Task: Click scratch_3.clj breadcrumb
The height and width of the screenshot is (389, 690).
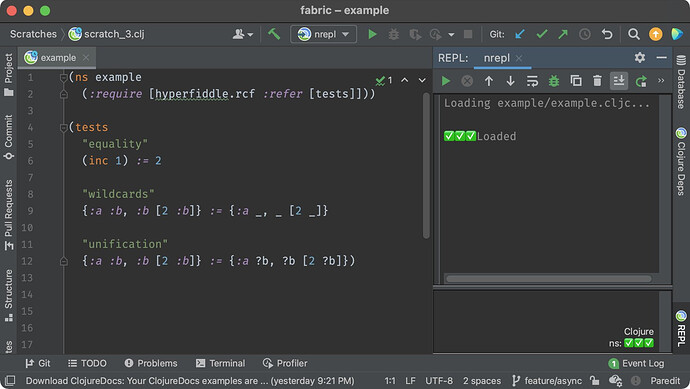Action: [106, 34]
